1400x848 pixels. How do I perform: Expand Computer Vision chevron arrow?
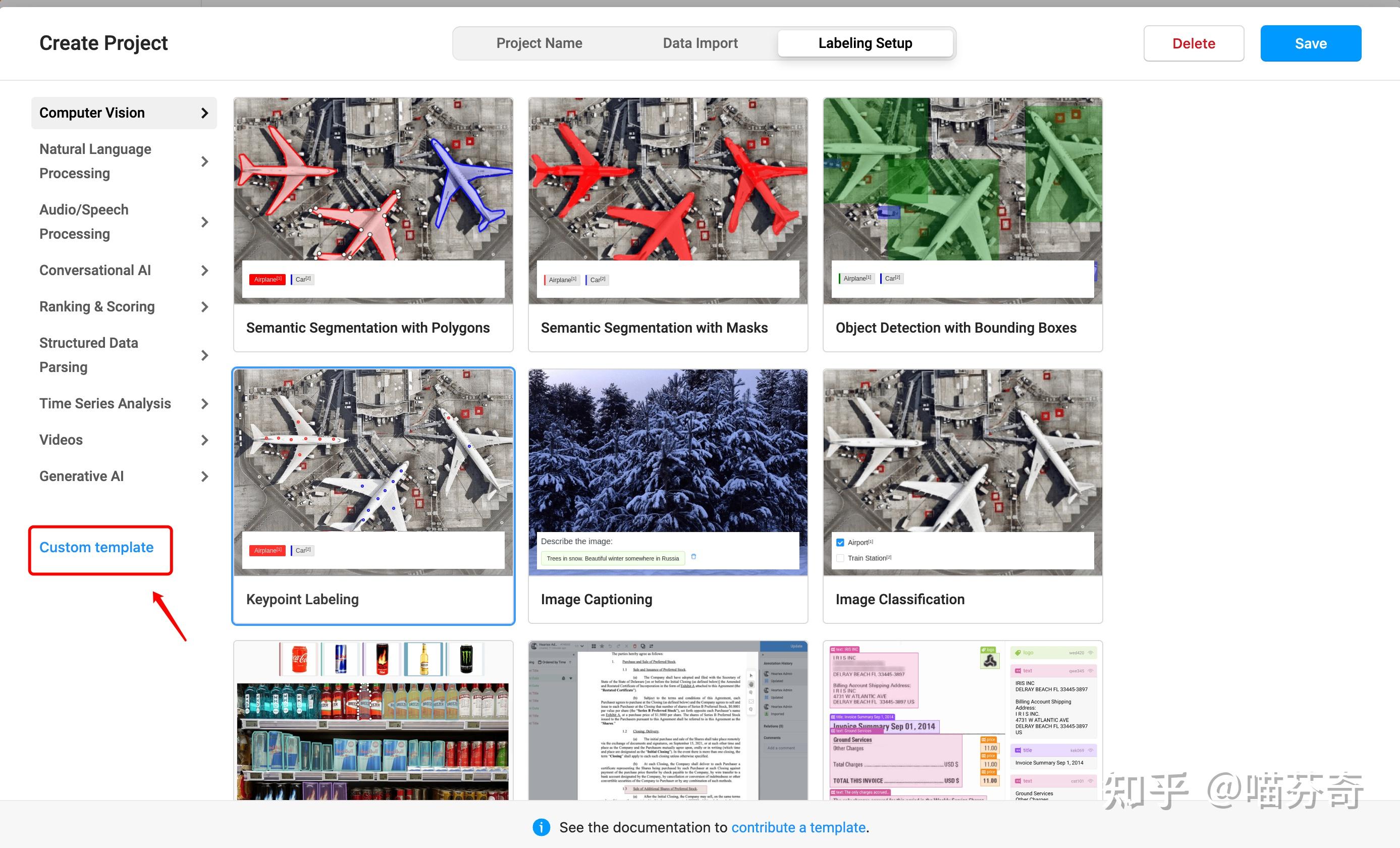(x=204, y=113)
